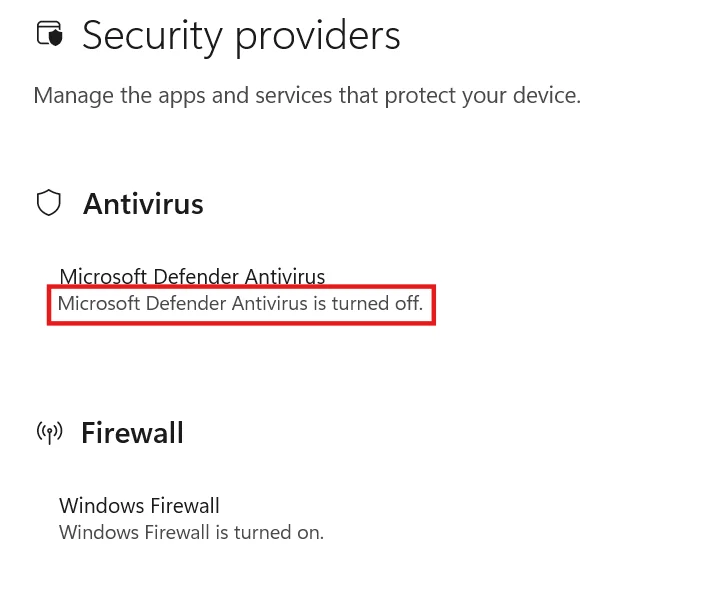This screenshot has width=712, height=612.
Task: Click the word "providers" in the page title
Action: pyautogui.click(x=317, y=36)
